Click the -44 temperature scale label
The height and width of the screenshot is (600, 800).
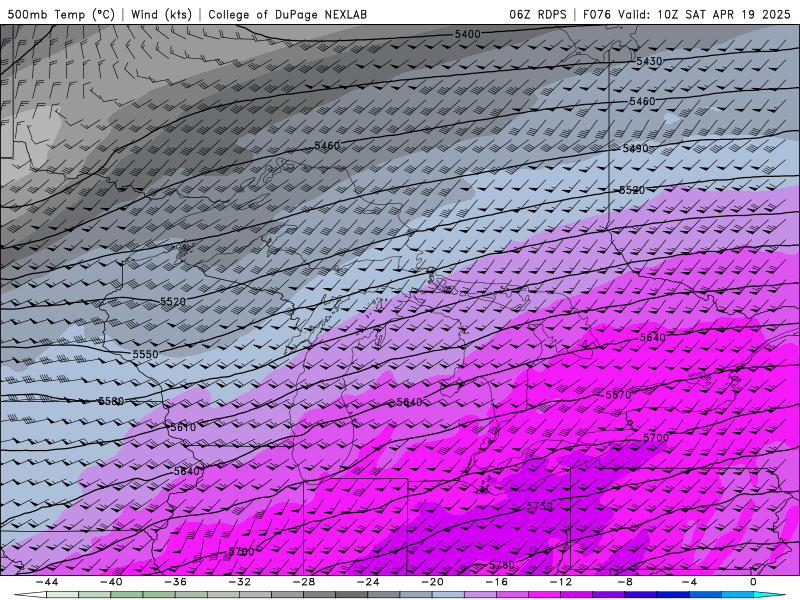coord(47,582)
